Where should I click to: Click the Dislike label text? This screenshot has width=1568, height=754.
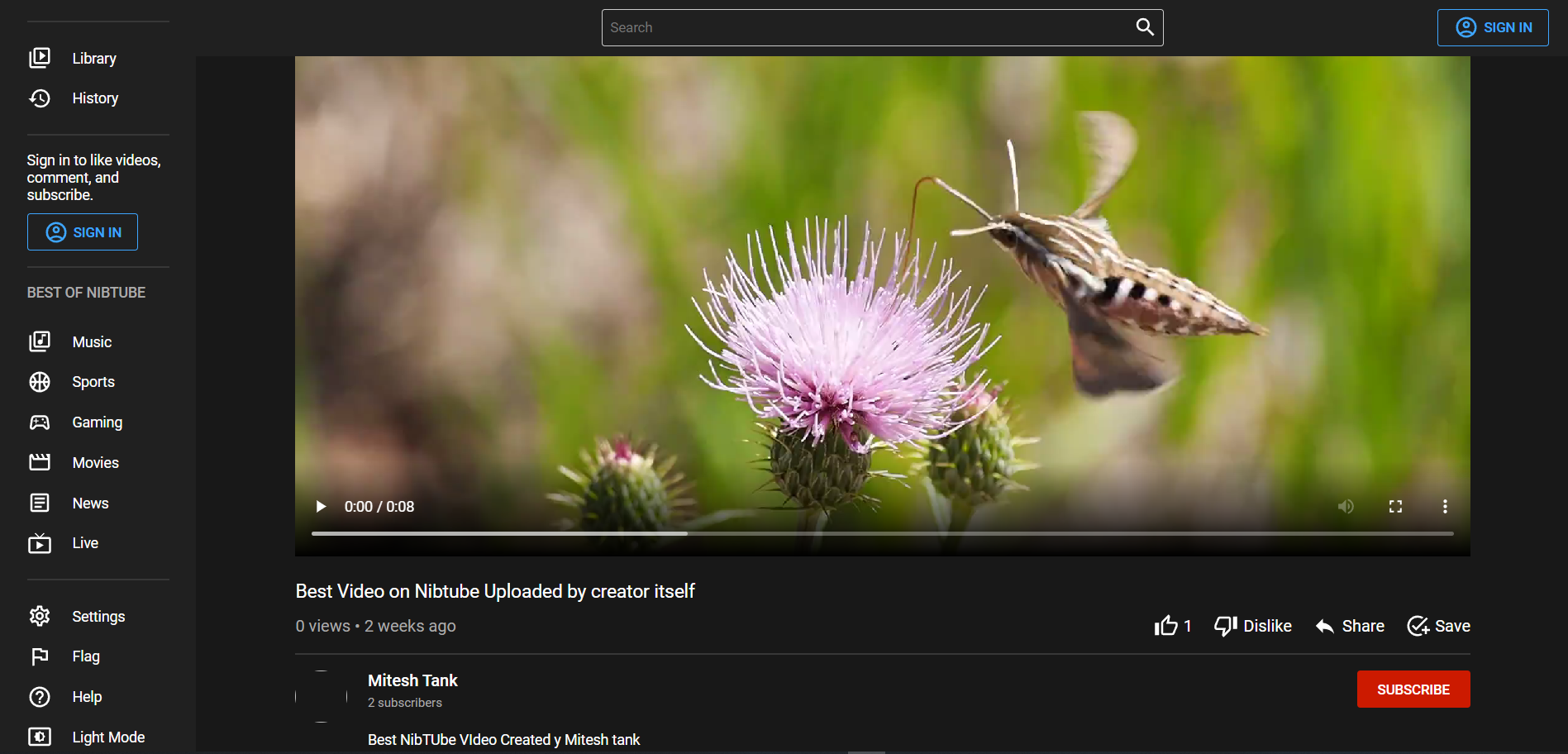coord(1267,626)
